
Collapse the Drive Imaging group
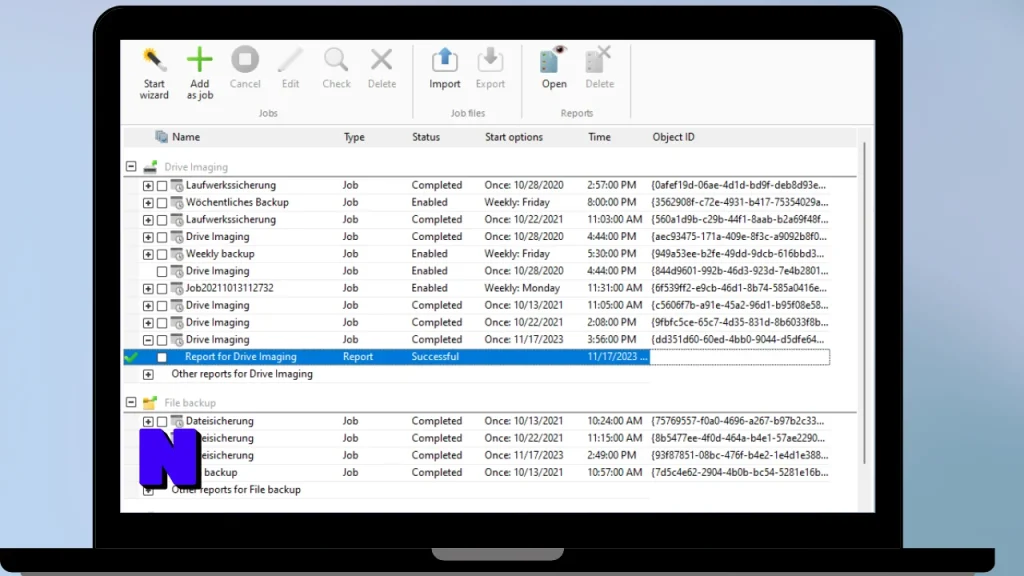coord(131,167)
